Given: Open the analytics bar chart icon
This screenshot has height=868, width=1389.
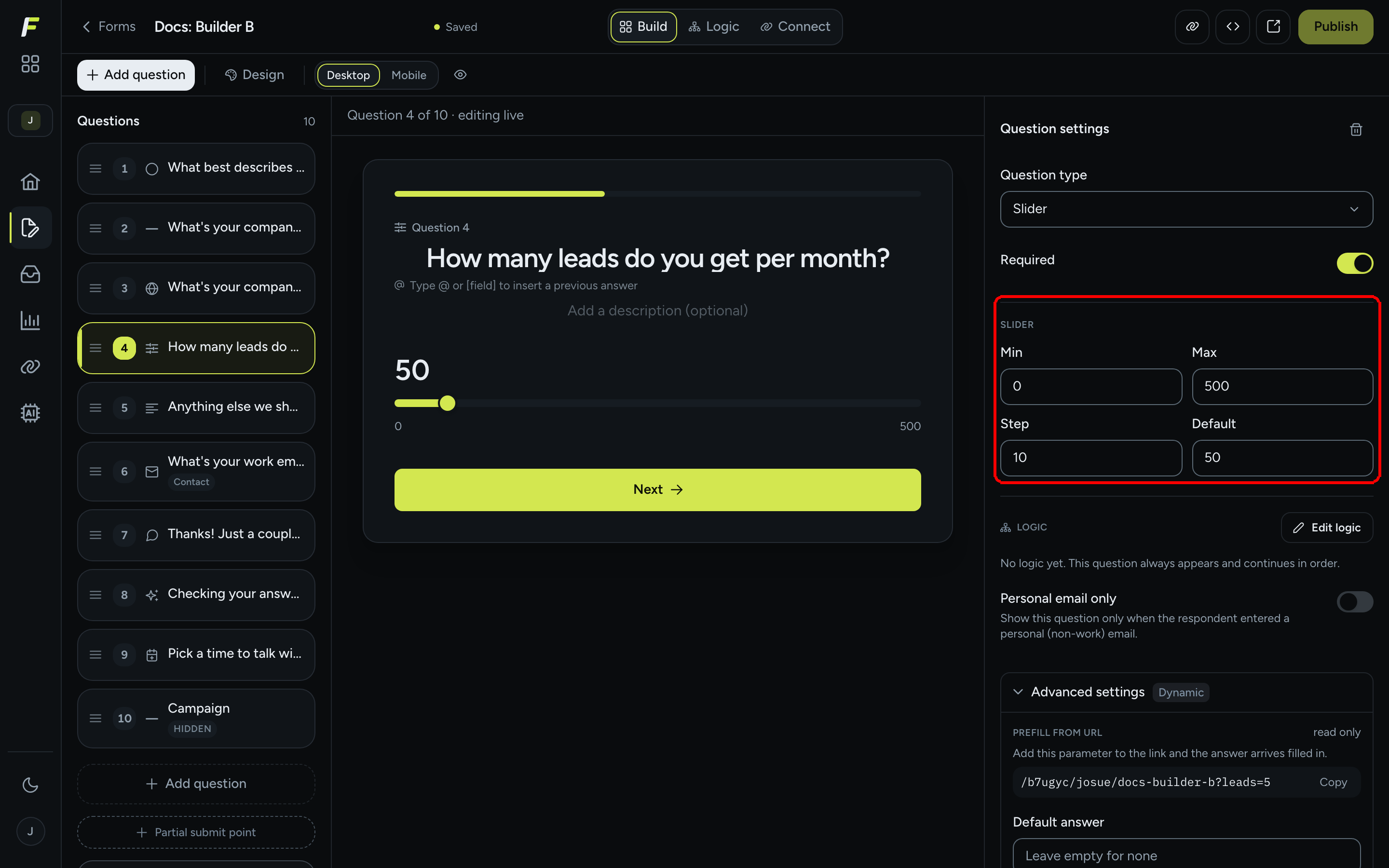Looking at the screenshot, I should pos(30,320).
